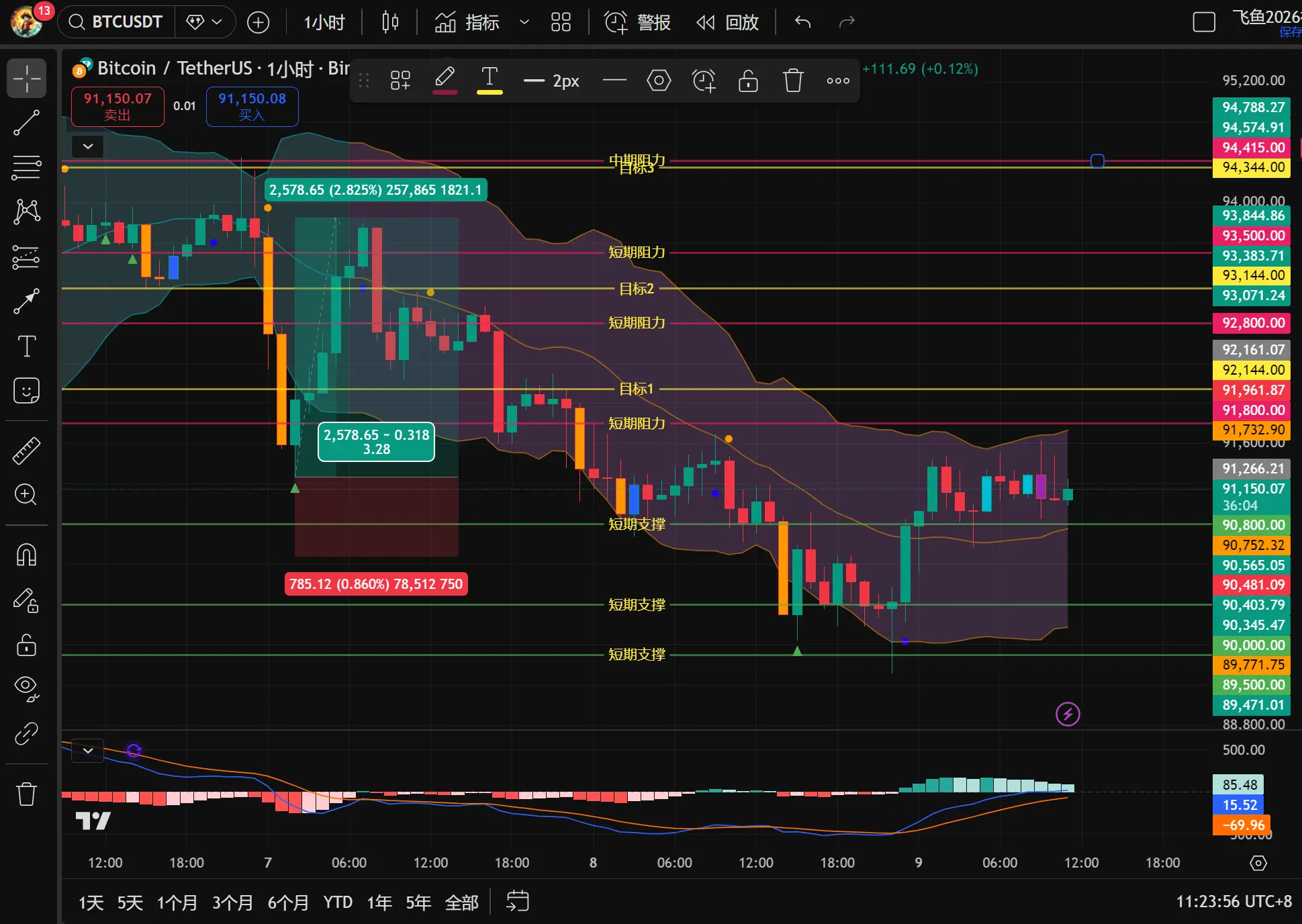Delete drawing with floating toolbar trash icon
The image size is (1302, 924).
(793, 81)
